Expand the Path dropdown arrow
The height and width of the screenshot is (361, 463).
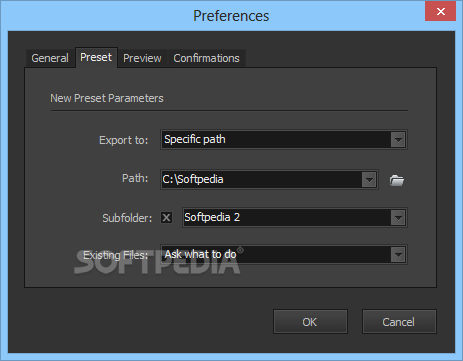(x=369, y=180)
